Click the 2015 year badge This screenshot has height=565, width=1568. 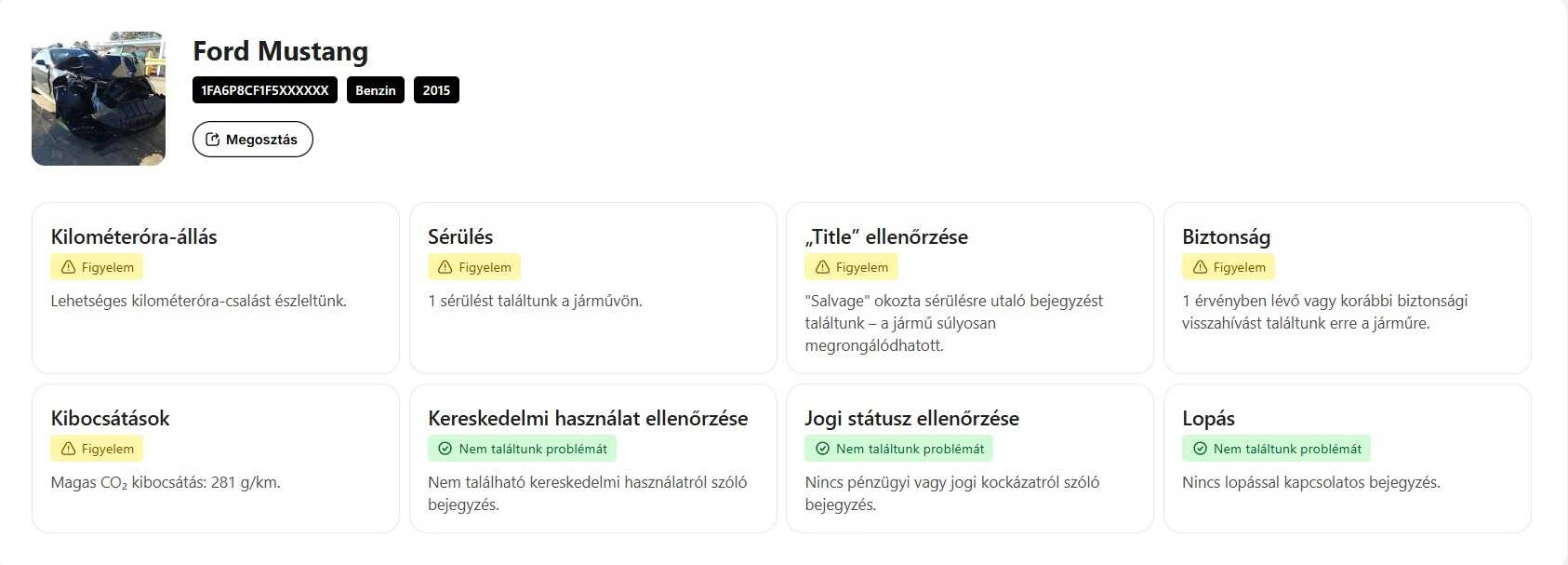coord(436,90)
